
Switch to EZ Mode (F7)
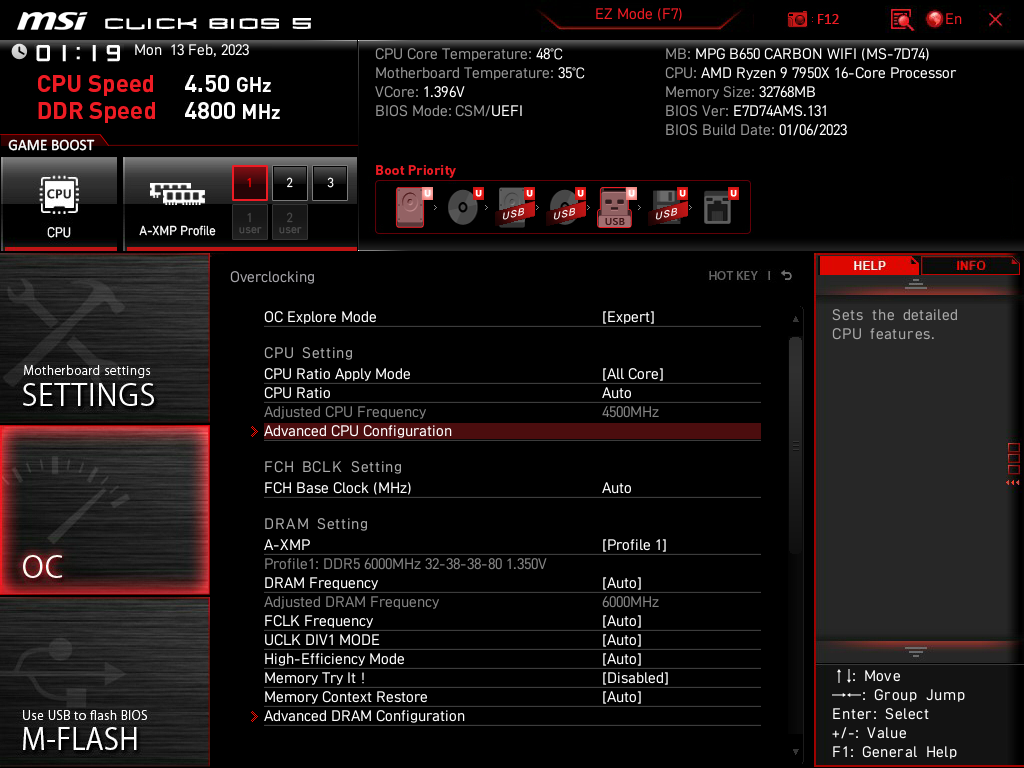639,14
